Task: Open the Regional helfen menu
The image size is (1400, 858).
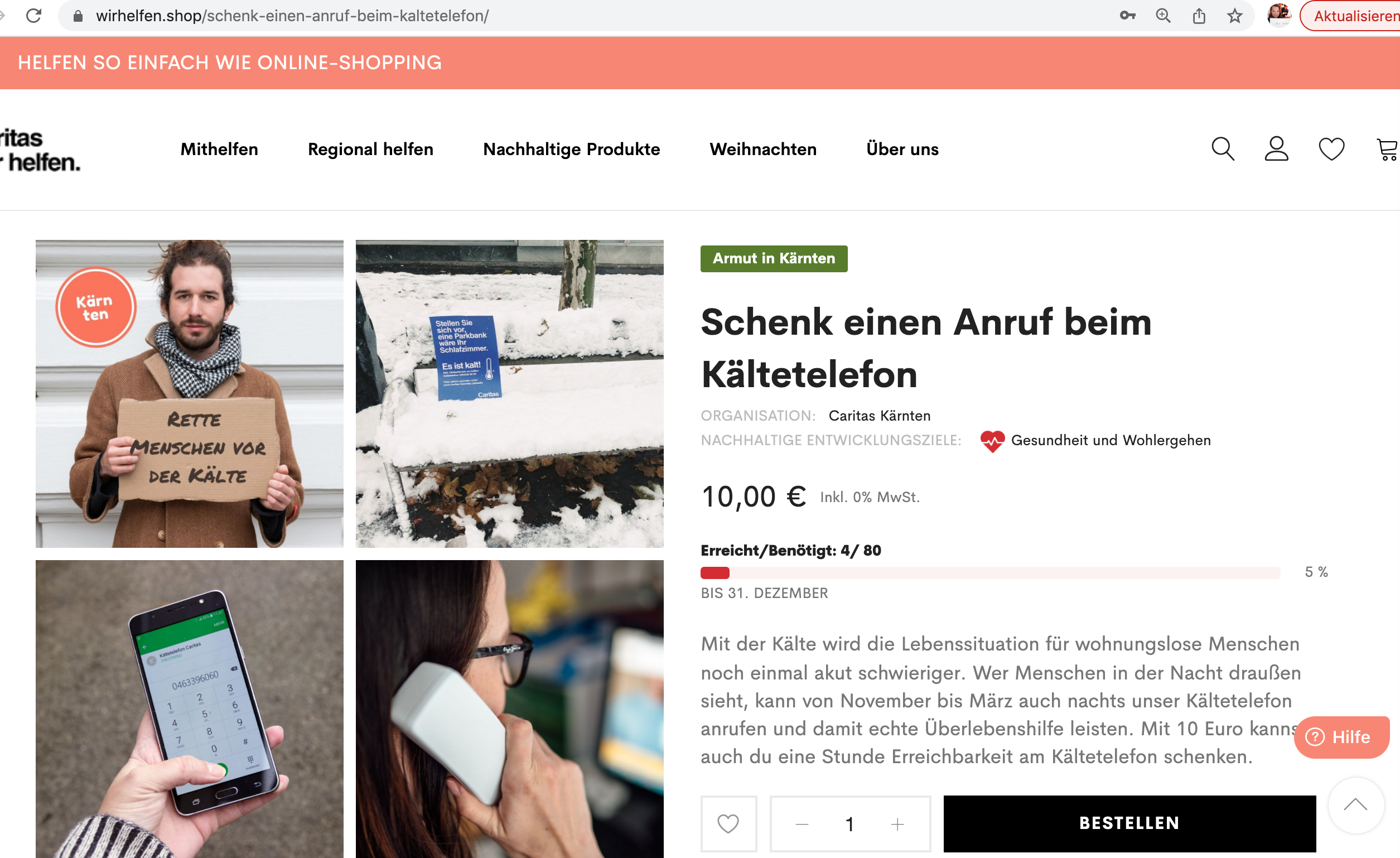Action: 370,150
